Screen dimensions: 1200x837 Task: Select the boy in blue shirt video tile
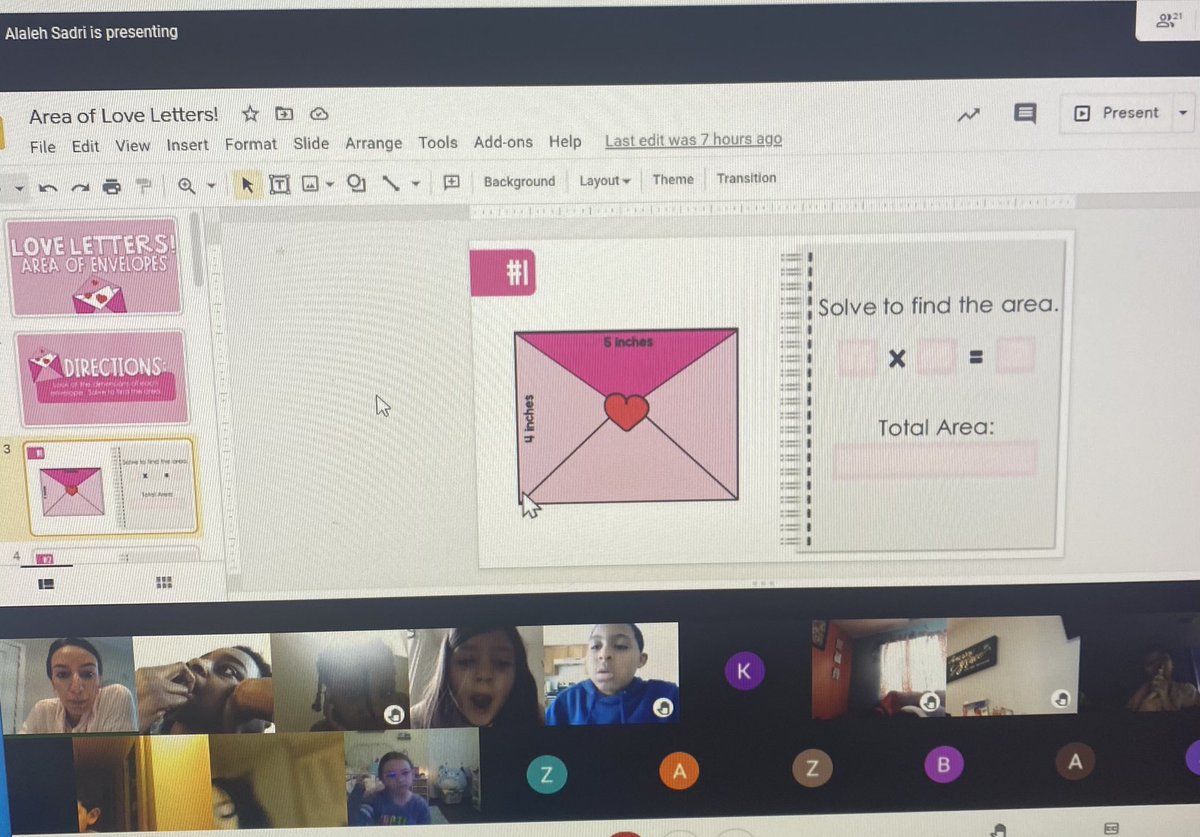611,673
